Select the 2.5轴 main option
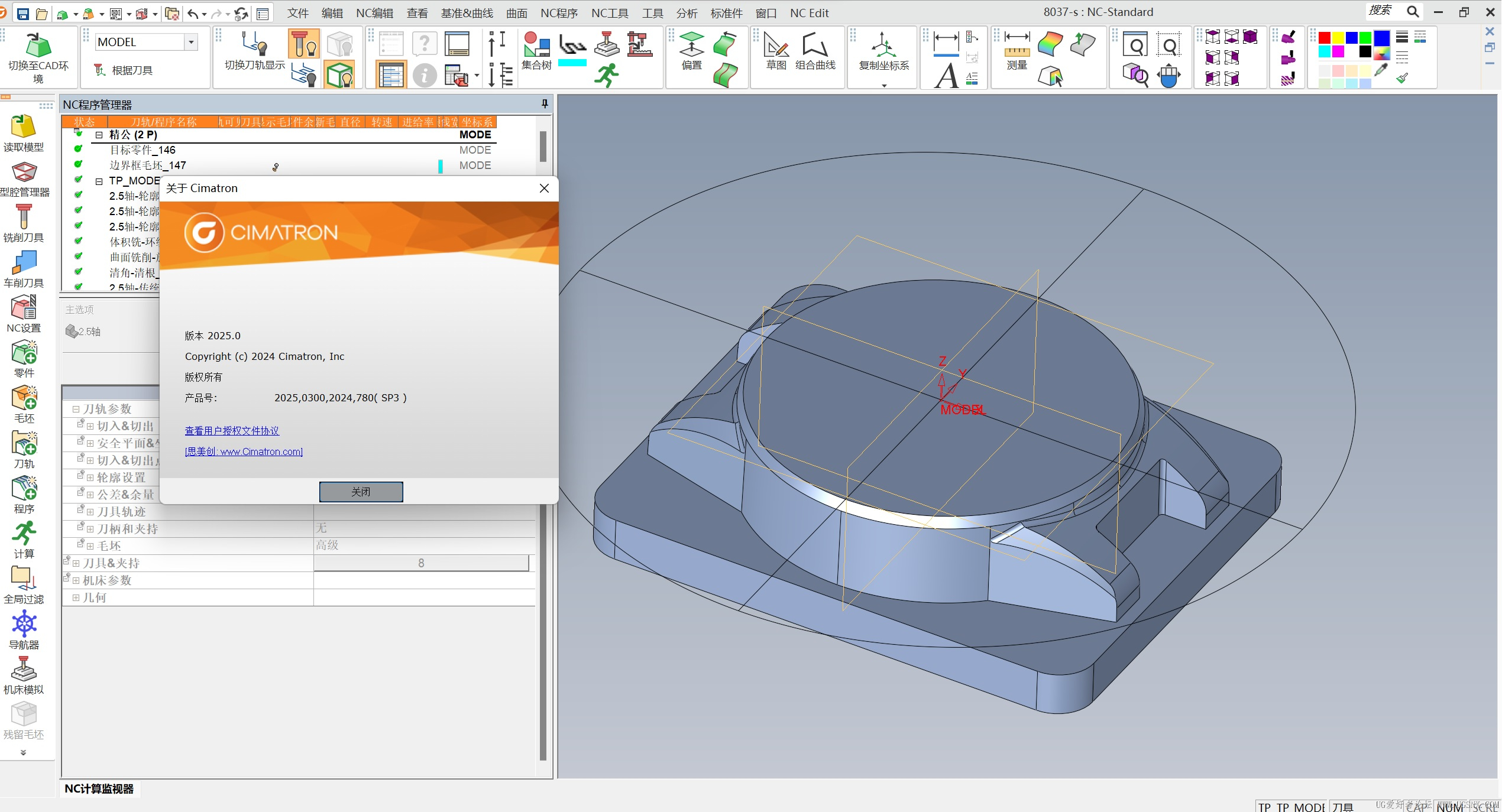The image size is (1502, 812). 83,332
